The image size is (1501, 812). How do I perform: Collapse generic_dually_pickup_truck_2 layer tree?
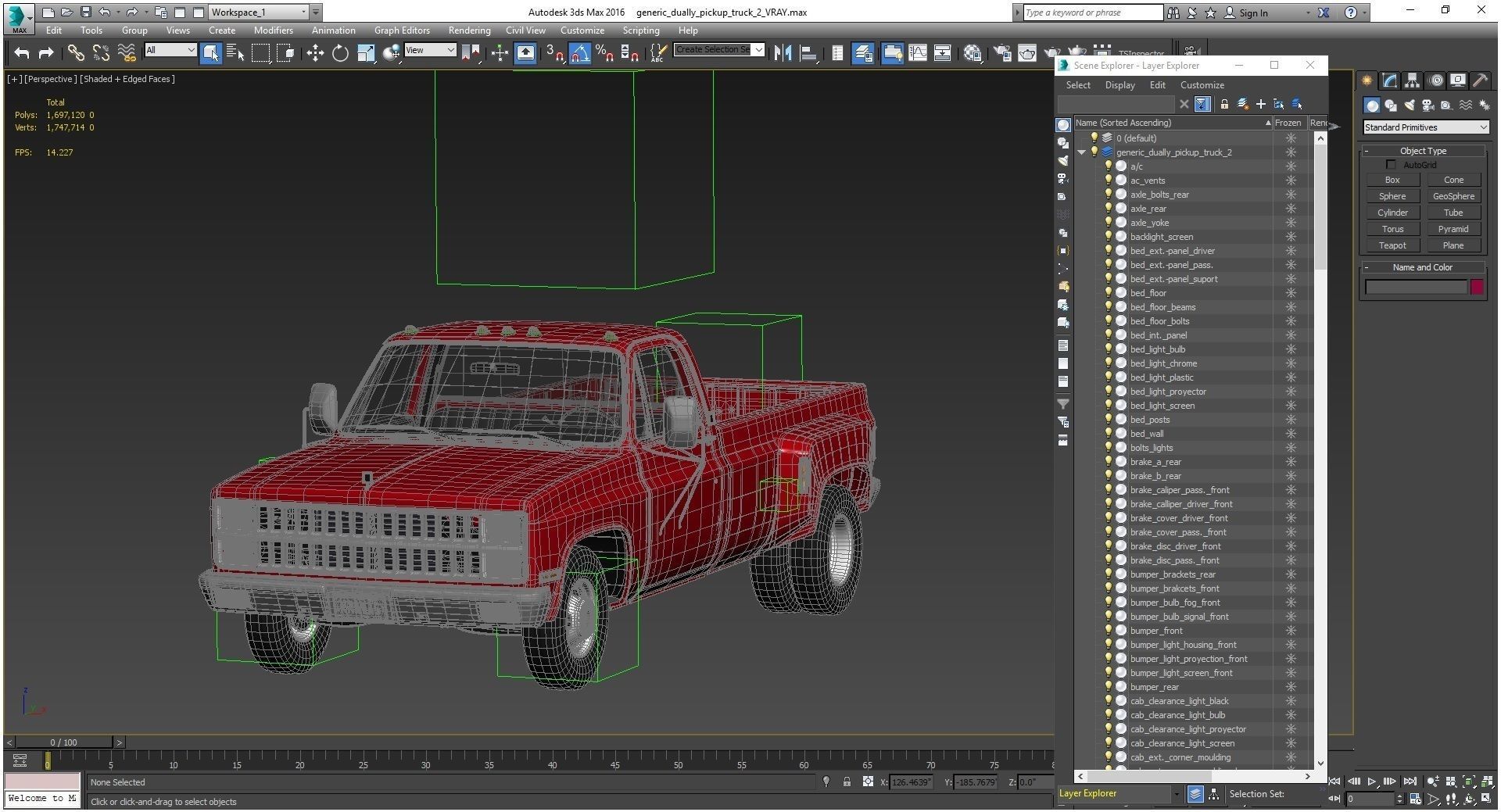point(1082,152)
